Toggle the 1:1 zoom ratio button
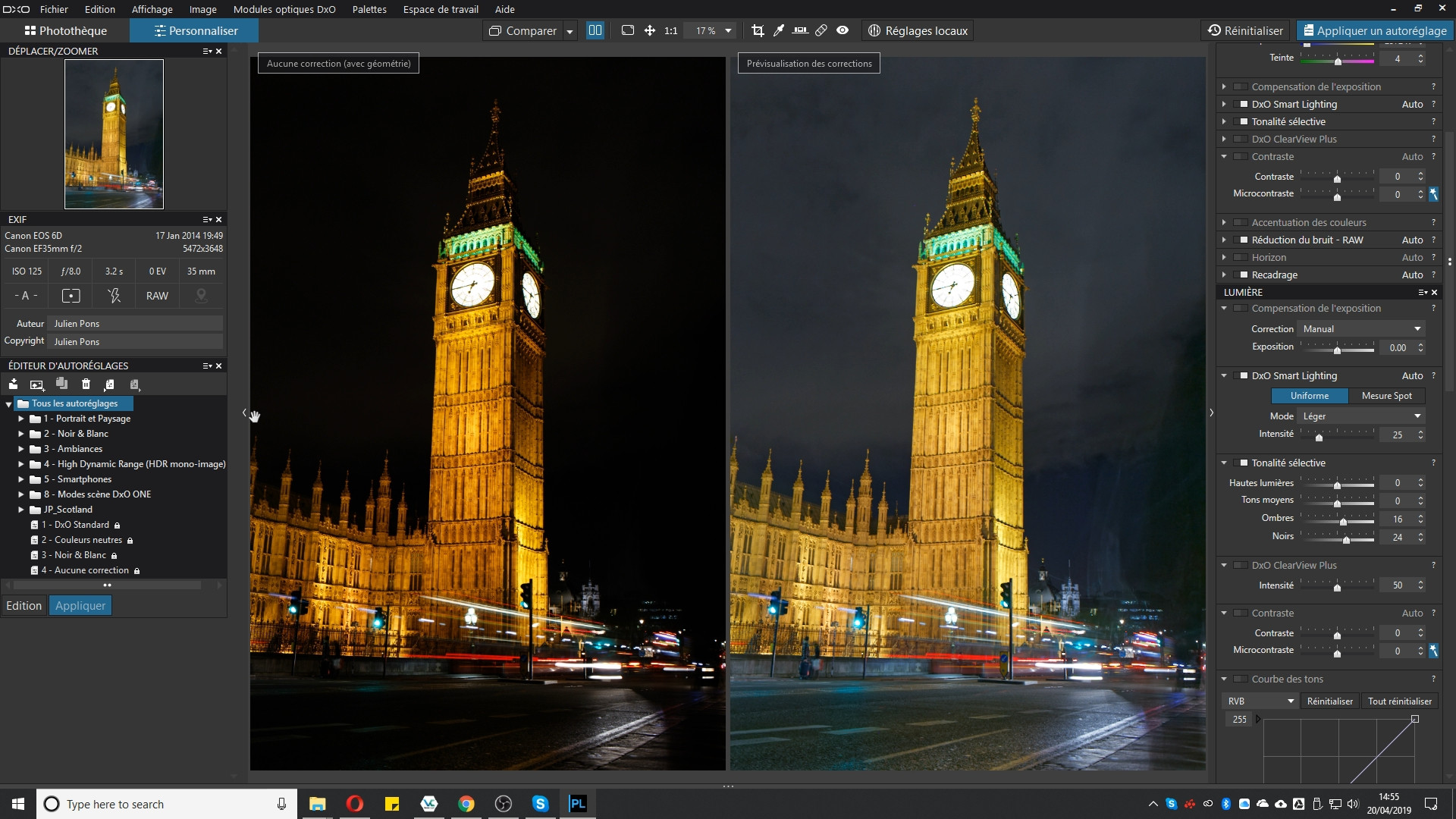Viewport: 1456px width, 819px height. pyautogui.click(x=671, y=31)
